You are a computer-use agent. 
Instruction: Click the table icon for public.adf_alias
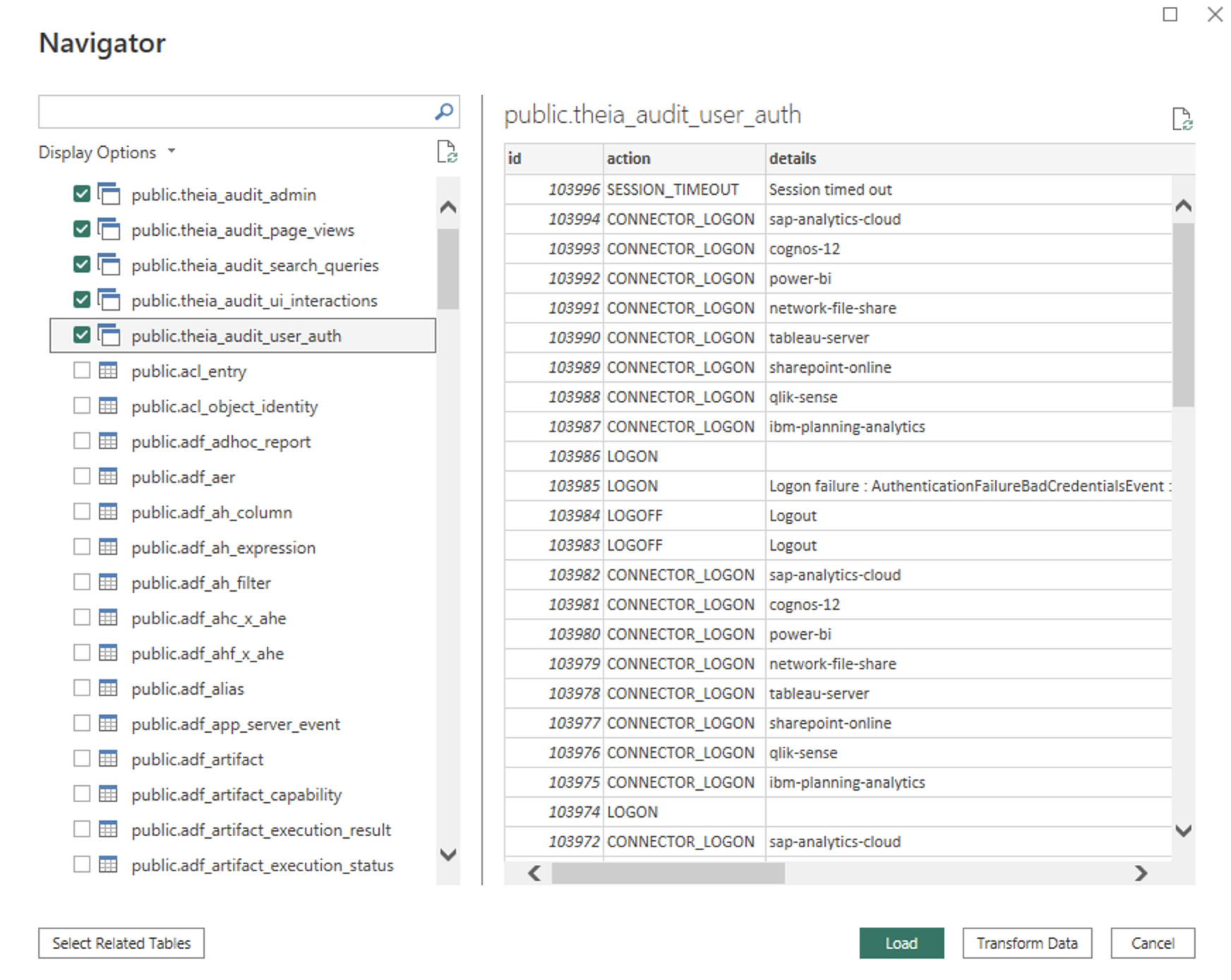pyautogui.click(x=108, y=688)
